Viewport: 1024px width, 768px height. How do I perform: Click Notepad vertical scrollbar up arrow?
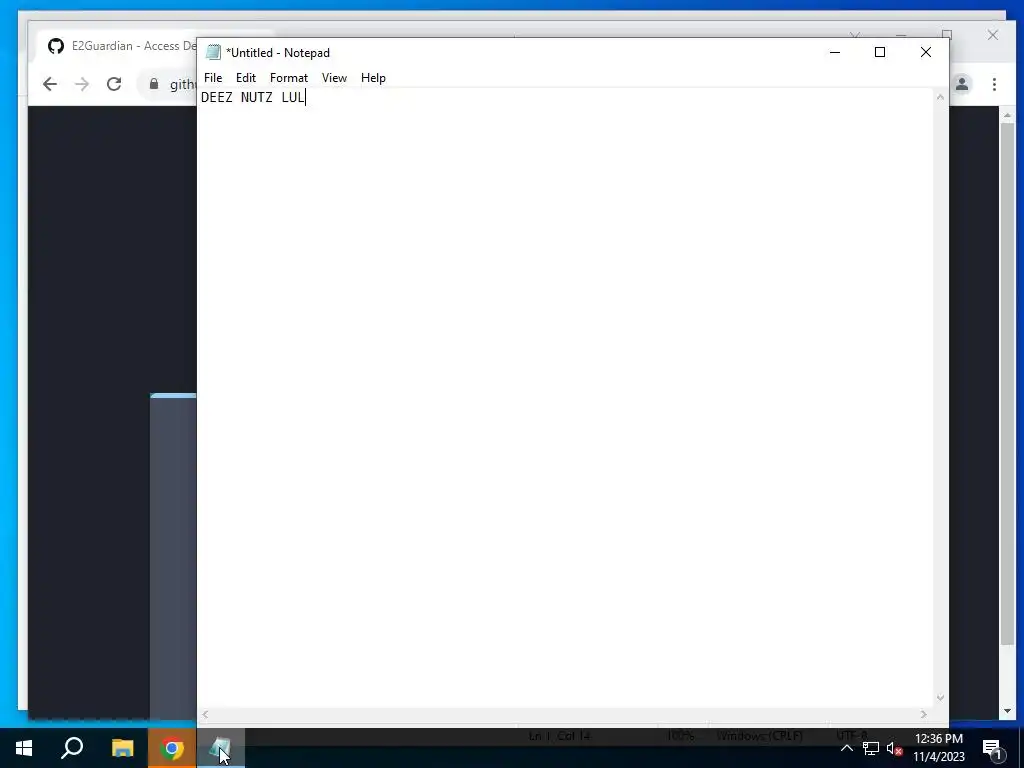pos(940,97)
